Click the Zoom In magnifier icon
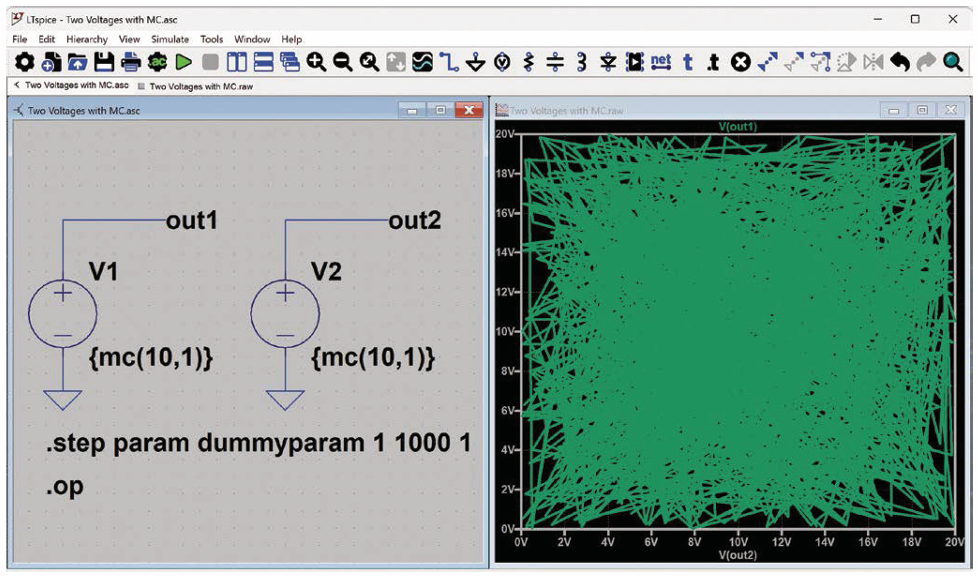978x578 pixels. click(x=317, y=63)
